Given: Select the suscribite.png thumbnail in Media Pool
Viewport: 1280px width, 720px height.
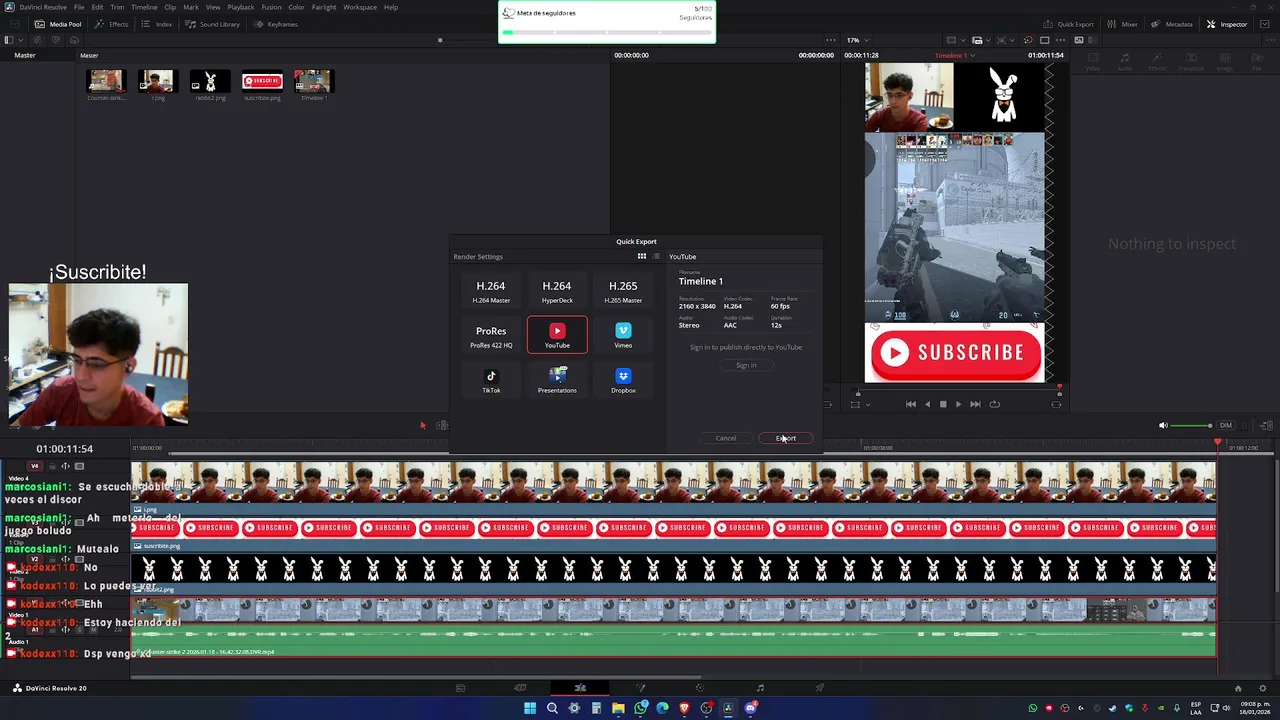Looking at the screenshot, I should pyautogui.click(x=262, y=81).
